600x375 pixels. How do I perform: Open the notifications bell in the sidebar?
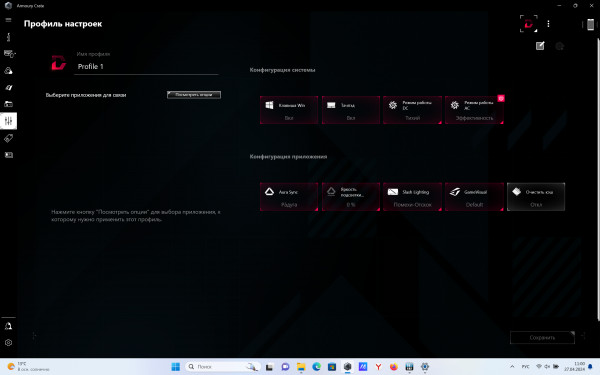8,326
